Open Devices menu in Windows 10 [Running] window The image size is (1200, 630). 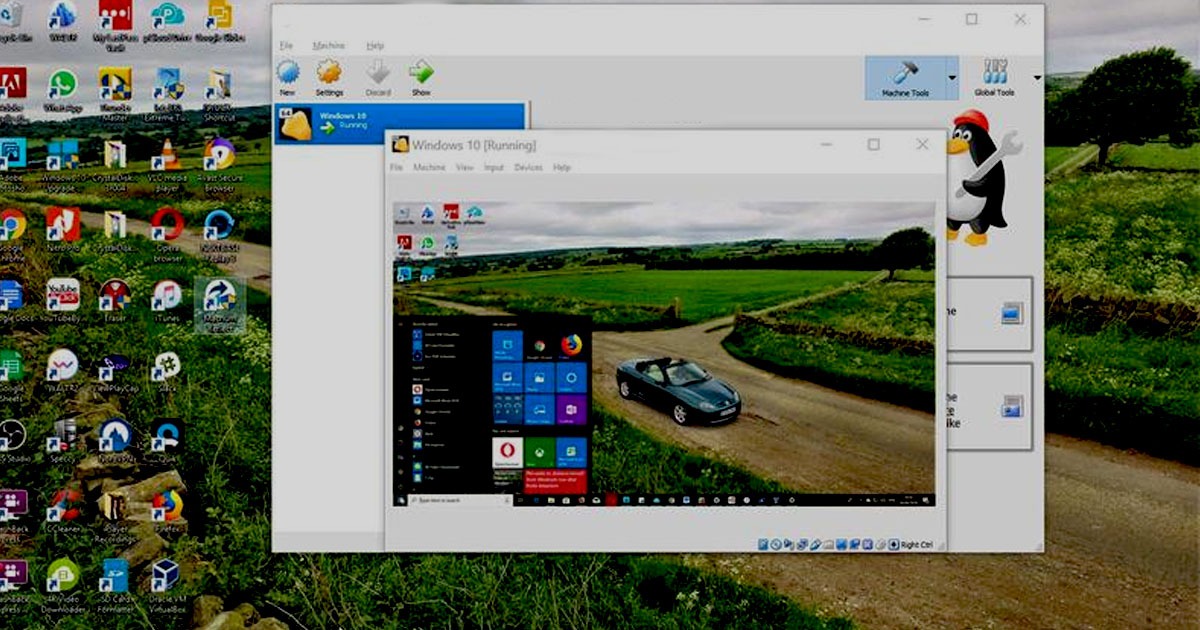pos(529,168)
